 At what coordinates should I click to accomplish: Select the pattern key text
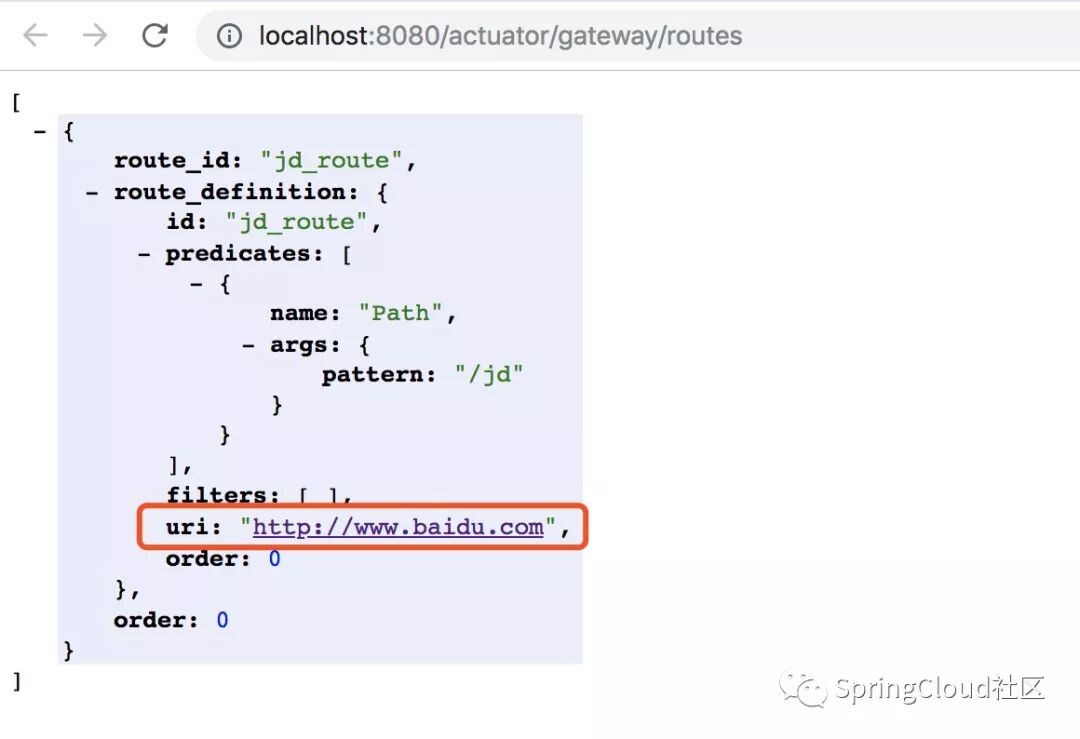click(x=372, y=375)
